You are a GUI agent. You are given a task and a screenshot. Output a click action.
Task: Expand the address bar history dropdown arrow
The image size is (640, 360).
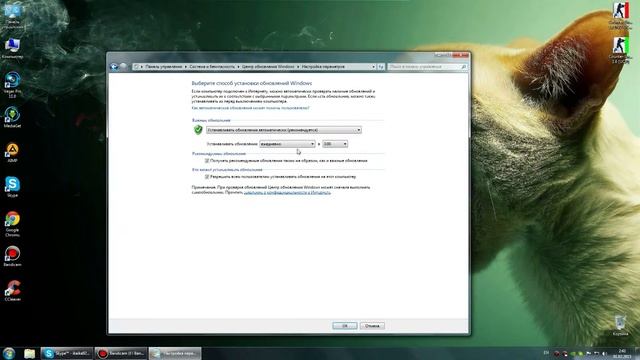click(x=373, y=67)
